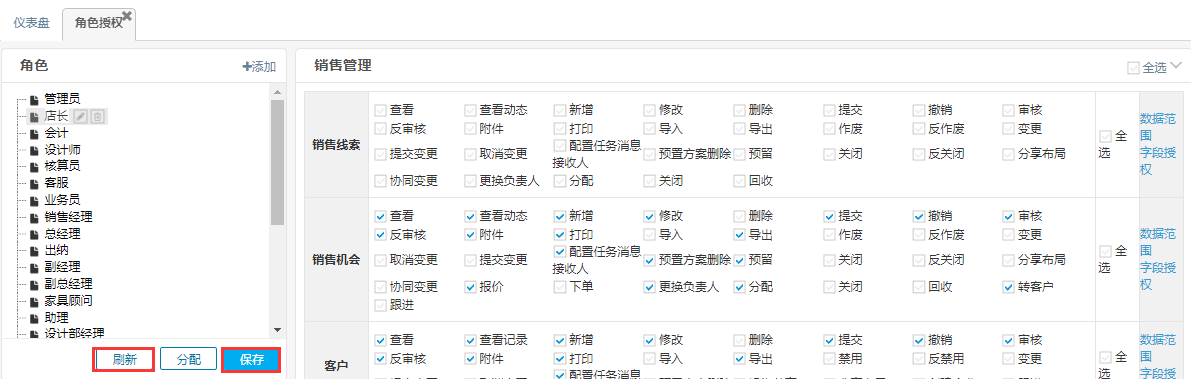1191x379 pixels.
Task: Uncheck 撤销 in the 销售机会 row
Action: (918, 216)
